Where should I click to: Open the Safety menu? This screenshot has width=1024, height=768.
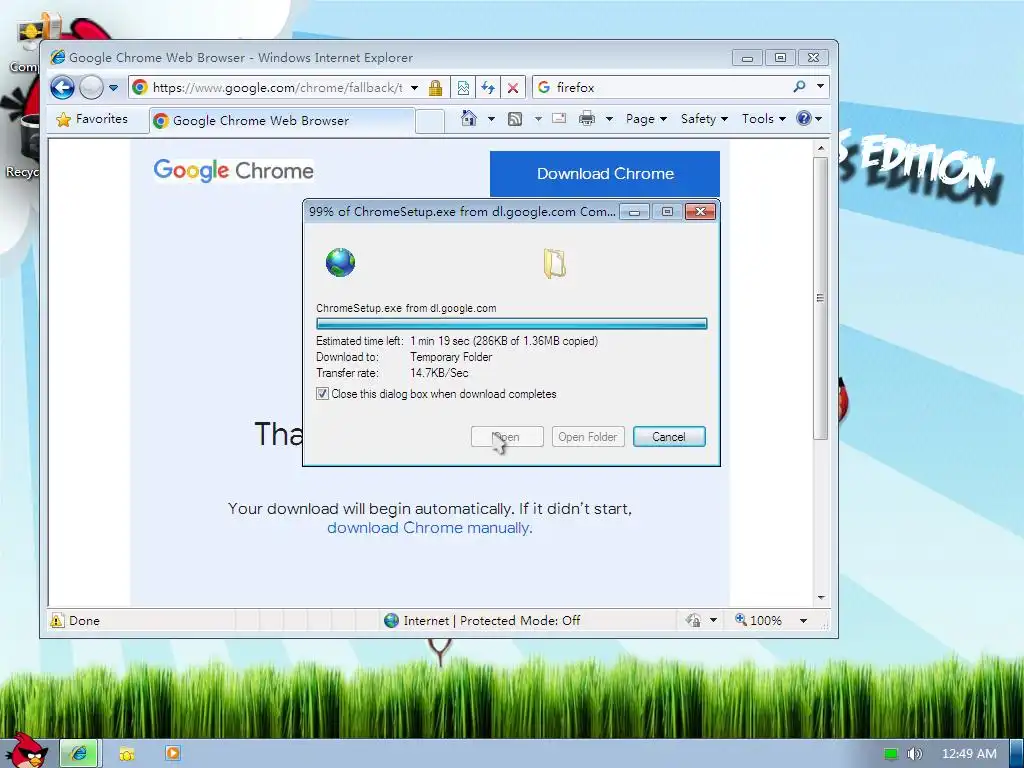(704, 119)
